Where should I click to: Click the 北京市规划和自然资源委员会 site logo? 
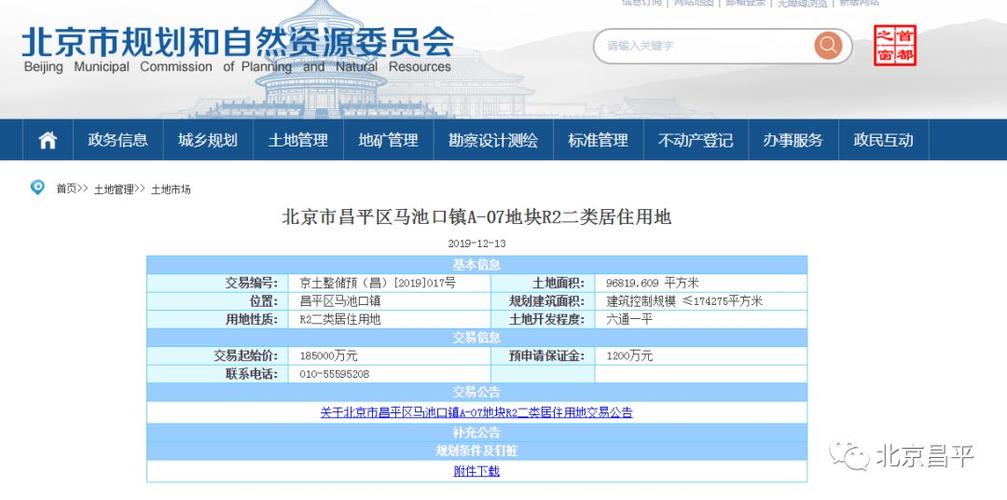pos(238,49)
